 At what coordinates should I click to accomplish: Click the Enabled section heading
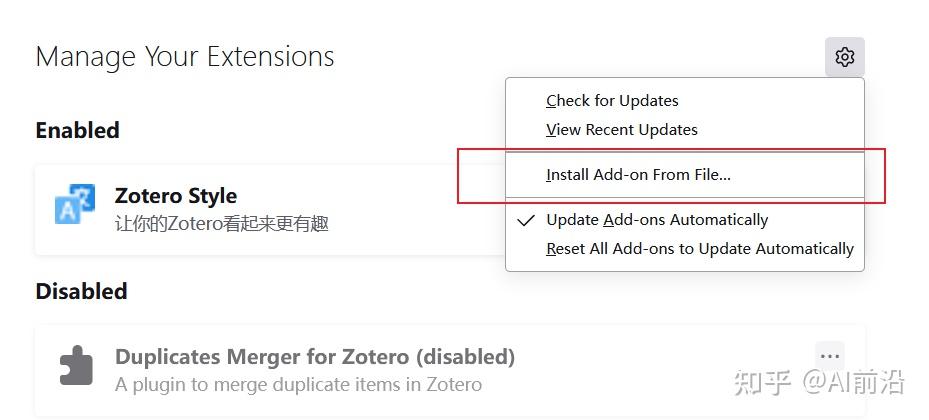tap(77, 131)
